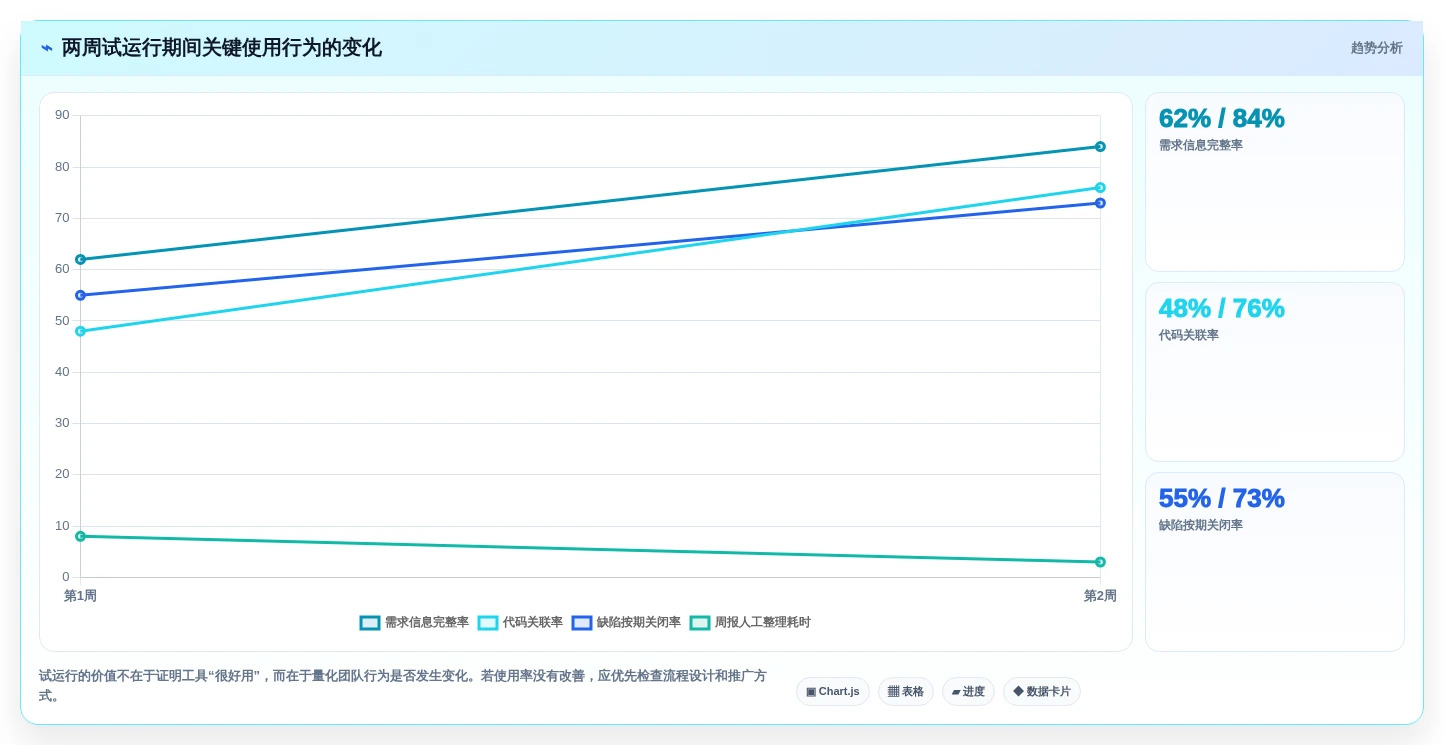
Task: Select the 数据卡片 tag
Action: (1042, 691)
